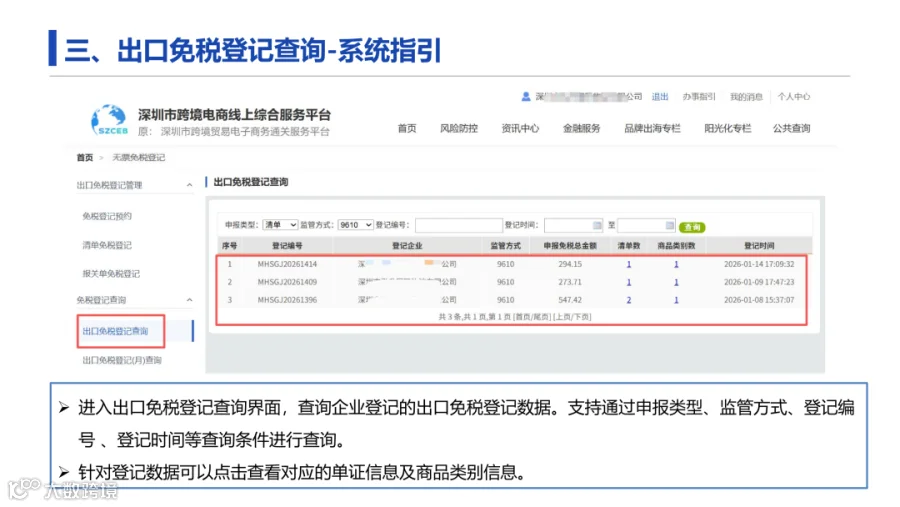Go to 首页 in the main navigation
Viewport: 900px width, 507px height.
pyautogui.click(x=407, y=128)
